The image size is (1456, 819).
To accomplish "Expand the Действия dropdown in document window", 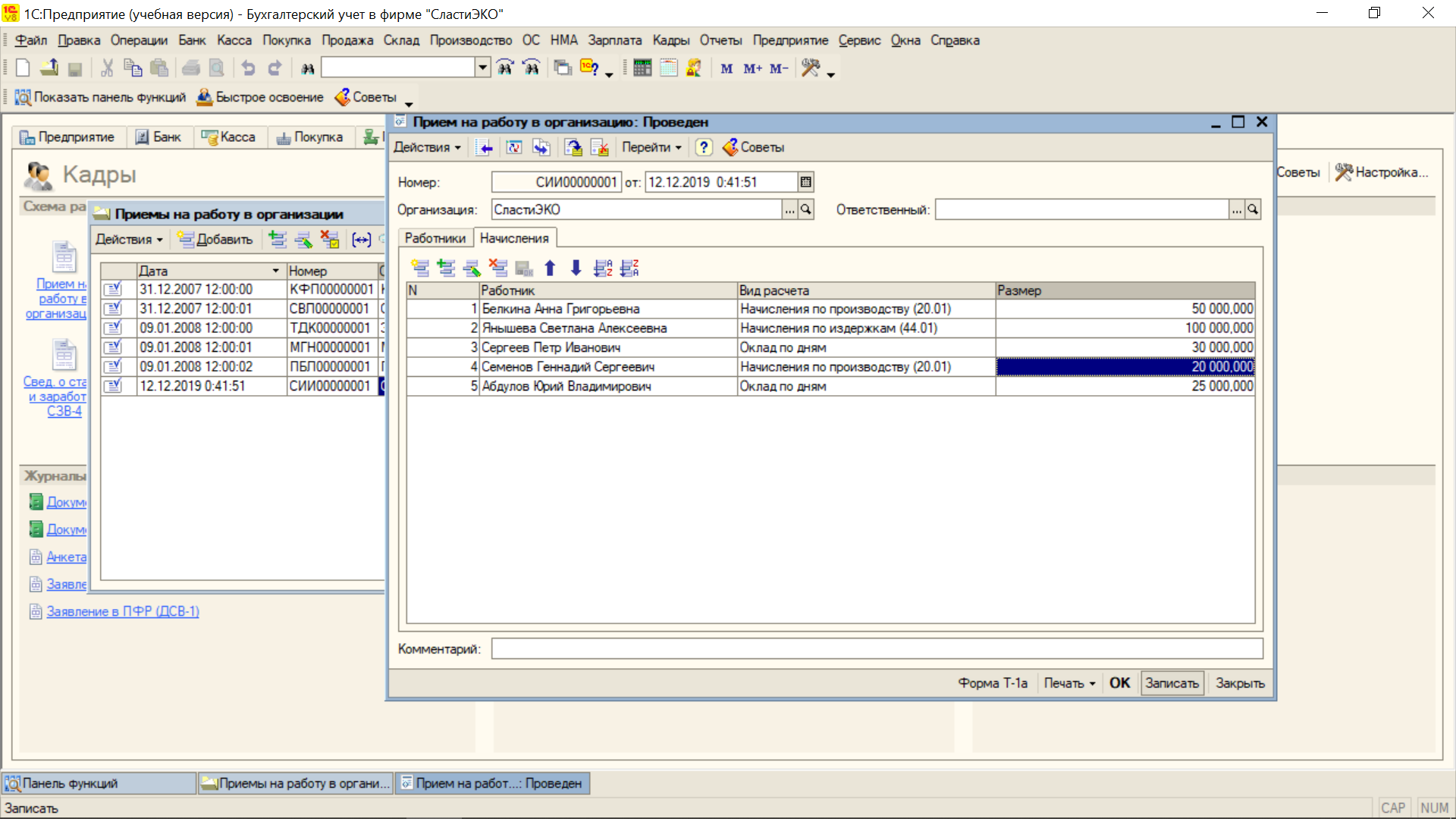I will [x=427, y=147].
